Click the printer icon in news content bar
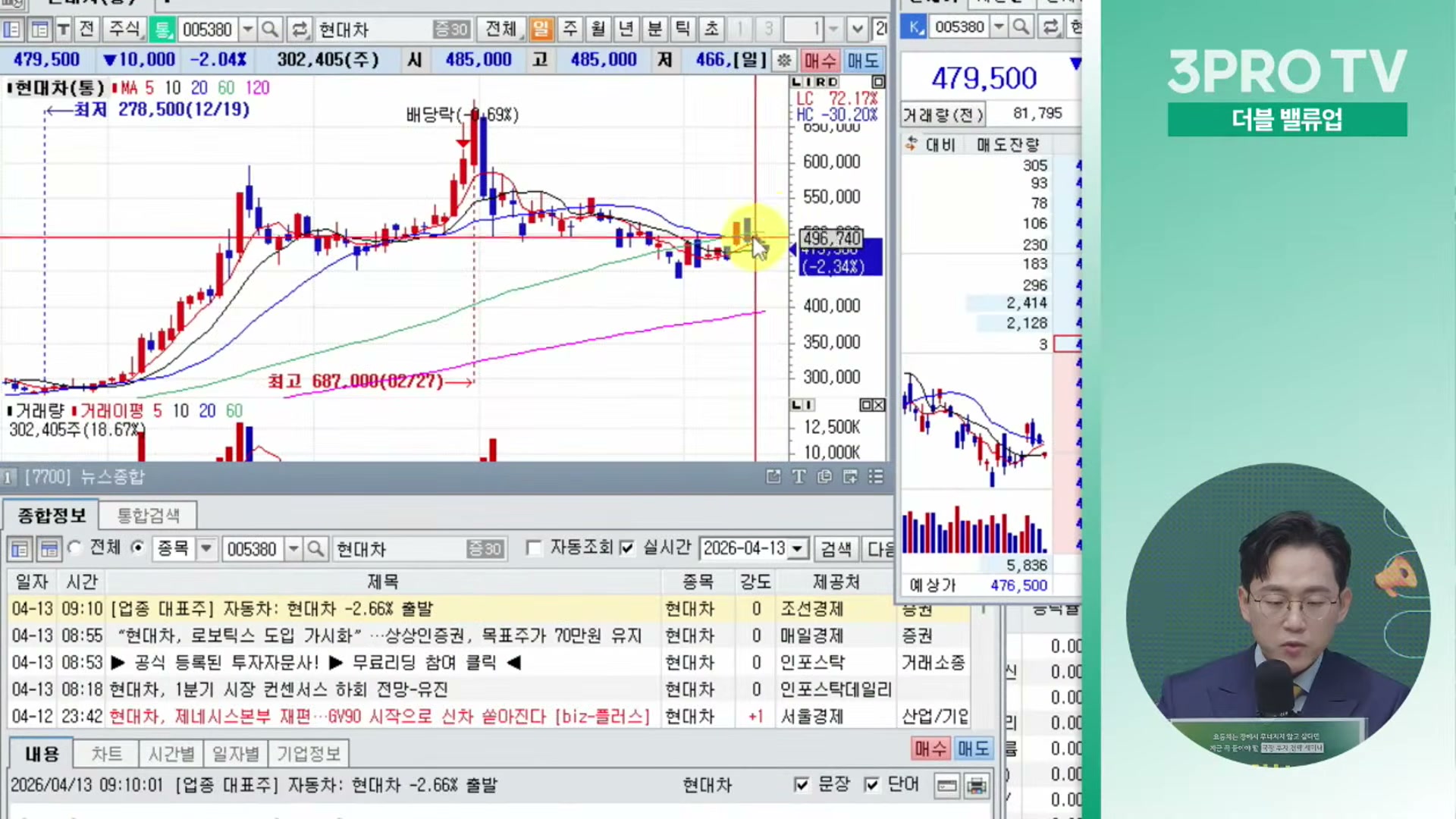 pyautogui.click(x=976, y=786)
